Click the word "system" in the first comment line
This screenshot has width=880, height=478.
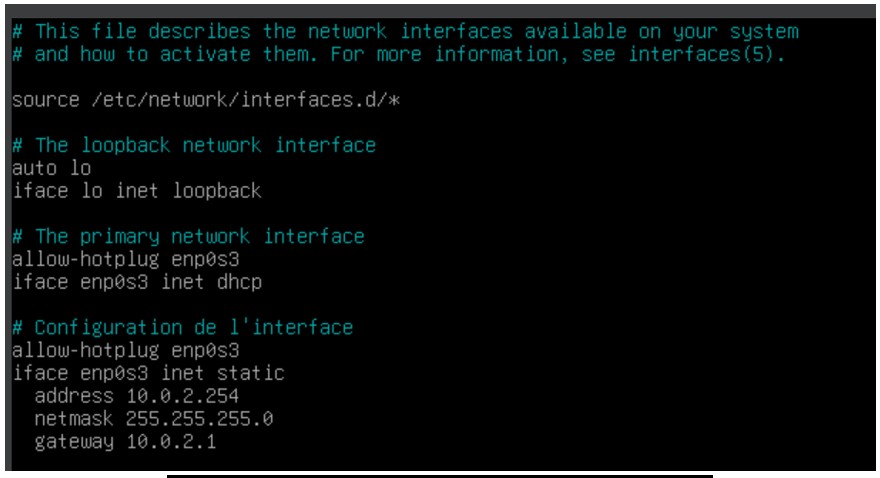(x=764, y=31)
